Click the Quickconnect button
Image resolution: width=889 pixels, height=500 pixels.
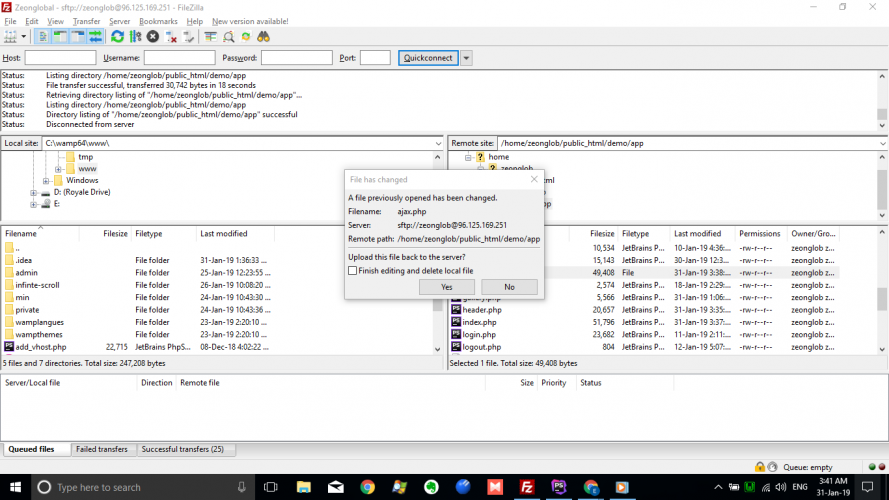point(428,58)
